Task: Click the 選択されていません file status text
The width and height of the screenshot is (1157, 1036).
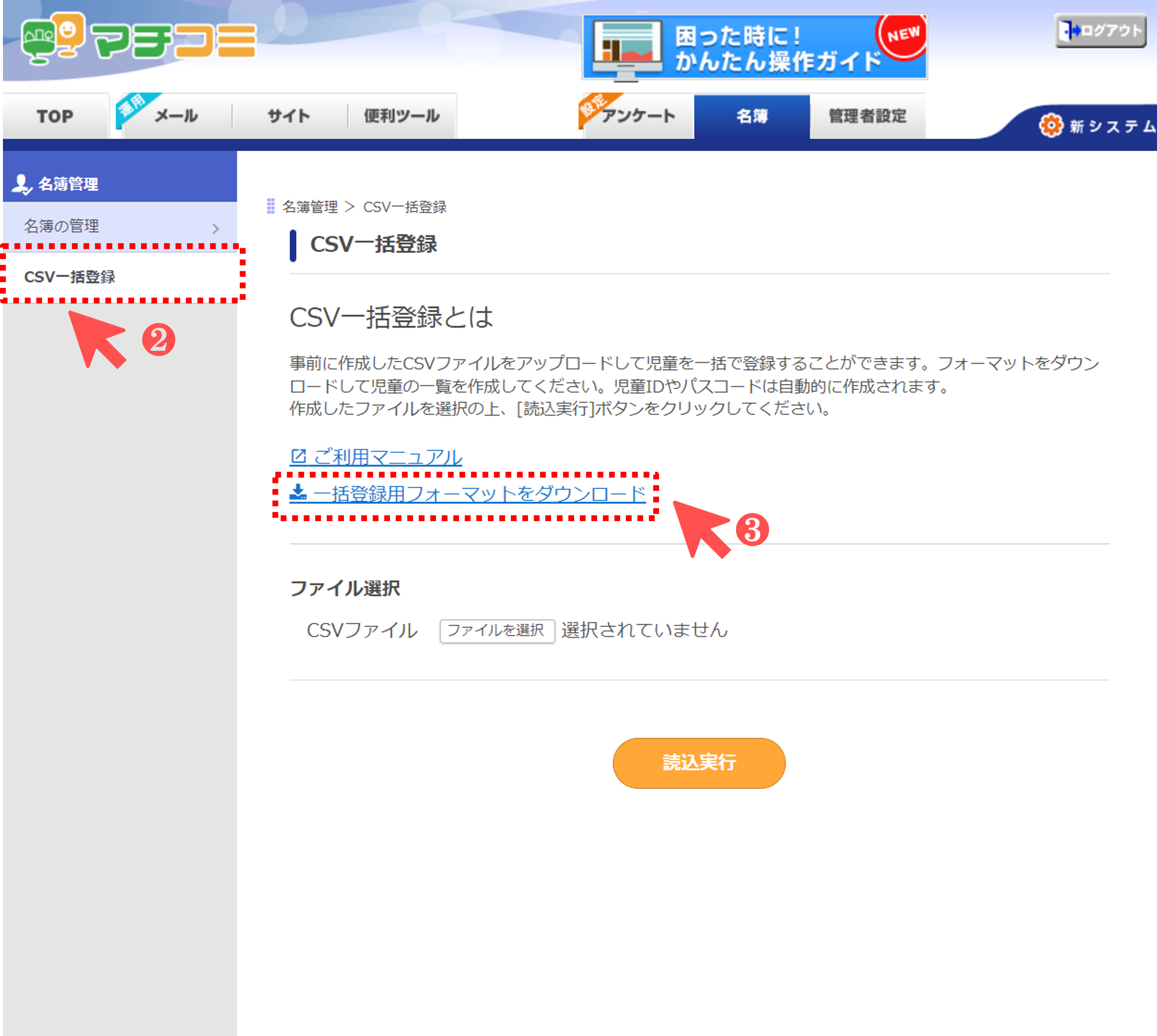Action: coord(645,630)
